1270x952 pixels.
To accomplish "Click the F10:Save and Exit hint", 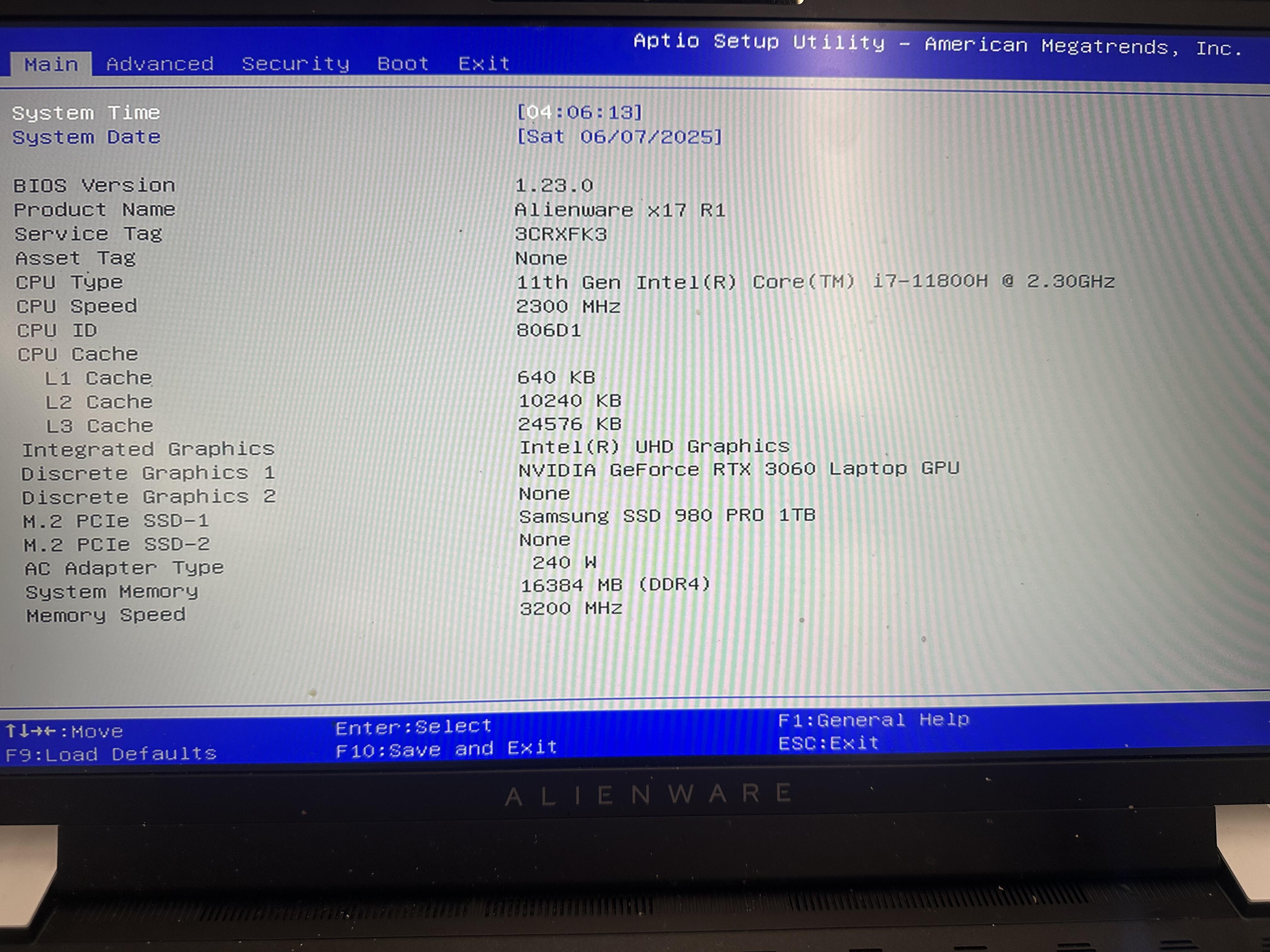I will 447,750.
